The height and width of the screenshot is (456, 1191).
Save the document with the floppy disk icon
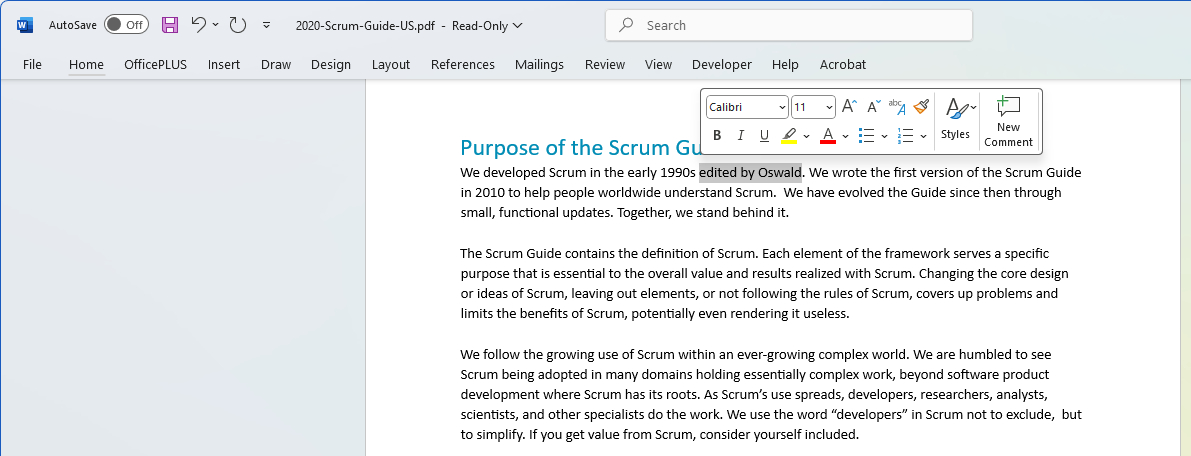[x=170, y=25]
